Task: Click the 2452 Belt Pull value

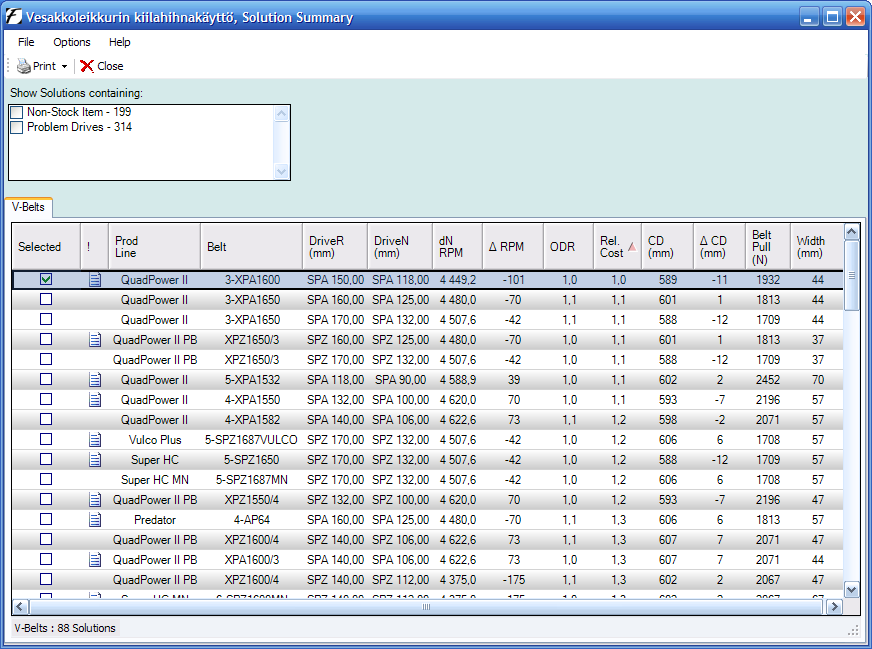Action: 767,380
